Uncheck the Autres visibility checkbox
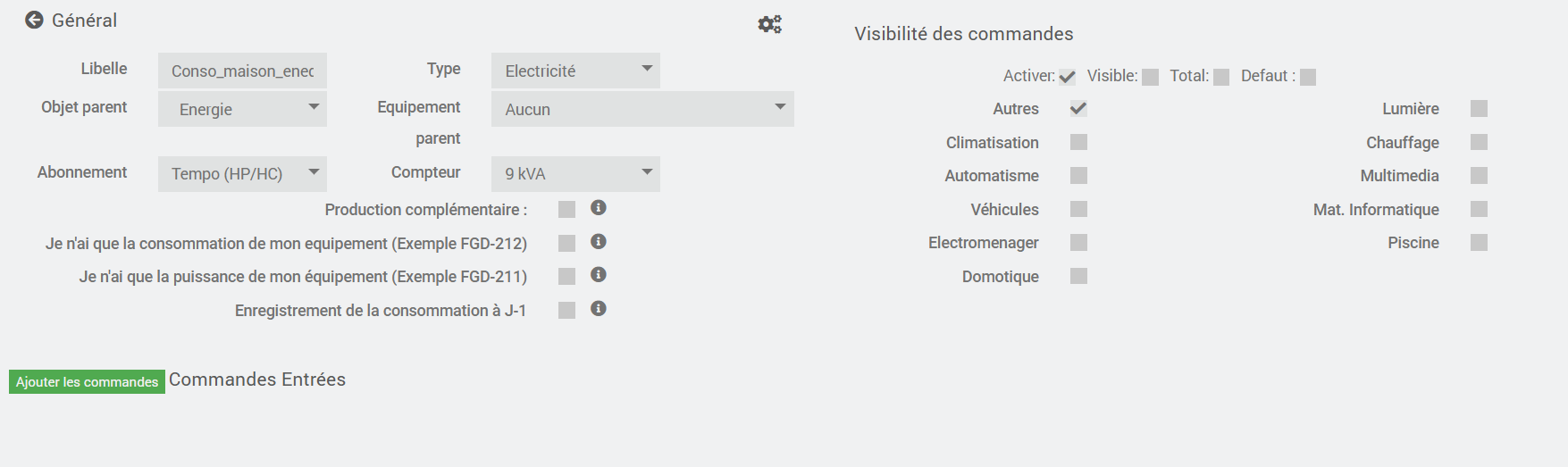This screenshot has width=1568, height=467. pyautogui.click(x=1078, y=108)
